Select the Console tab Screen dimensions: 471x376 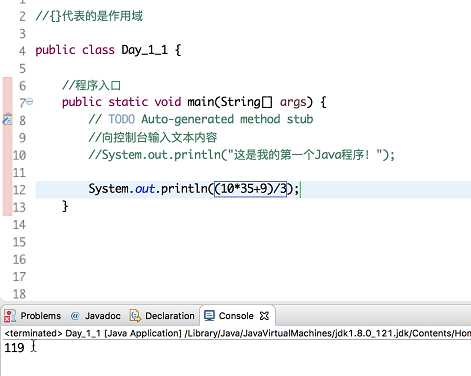point(236,316)
